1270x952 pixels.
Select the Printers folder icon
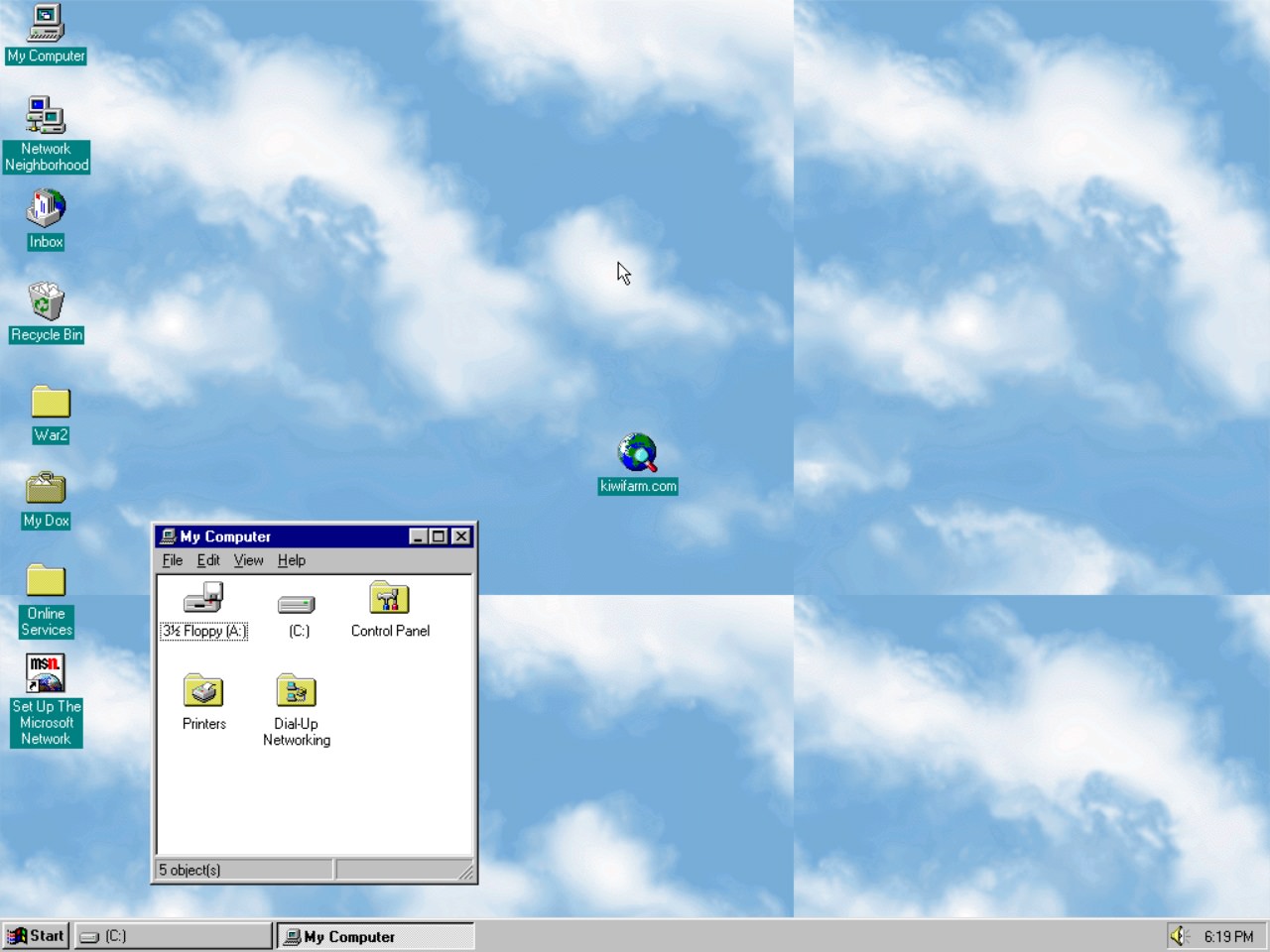click(x=204, y=692)
